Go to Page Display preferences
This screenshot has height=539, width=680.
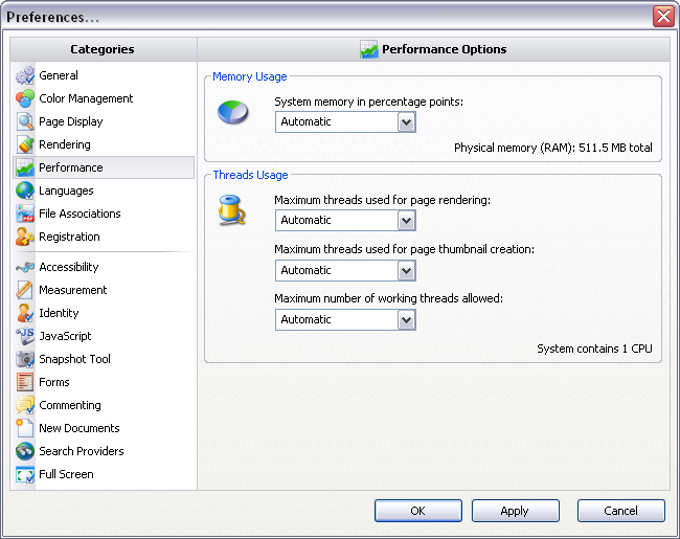(71, 121)
